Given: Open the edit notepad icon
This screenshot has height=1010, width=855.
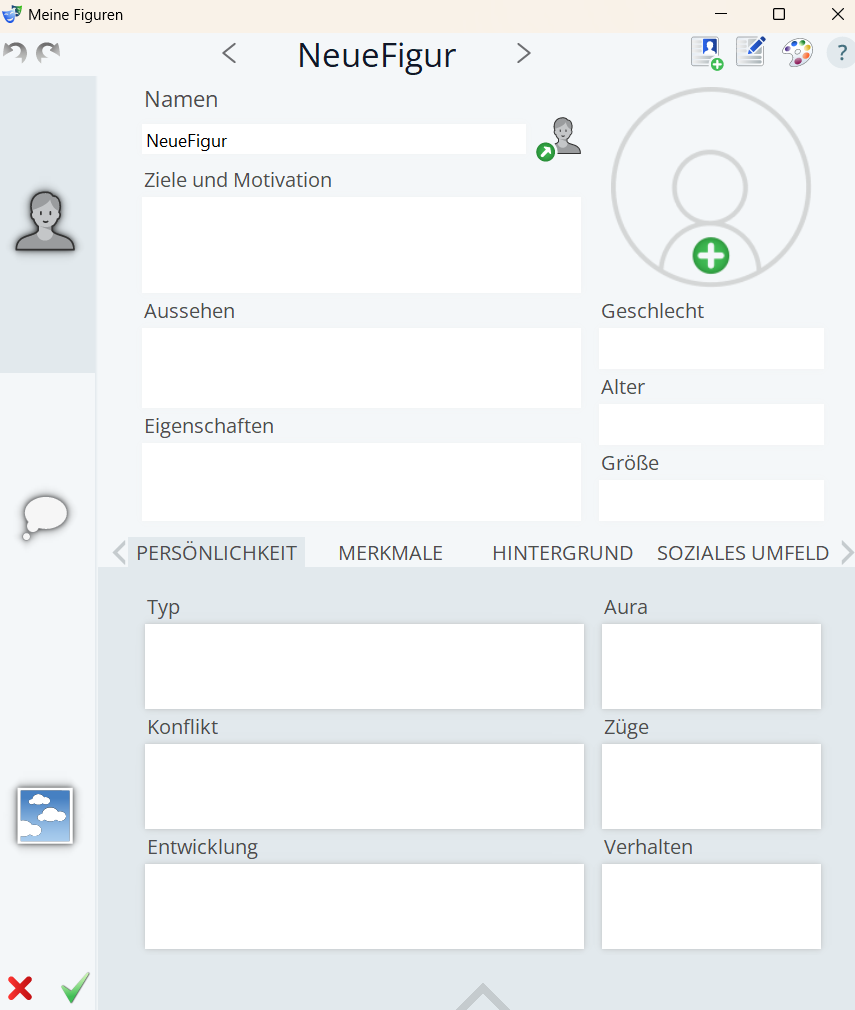Looking at the screenshot, I should [751, 52].
